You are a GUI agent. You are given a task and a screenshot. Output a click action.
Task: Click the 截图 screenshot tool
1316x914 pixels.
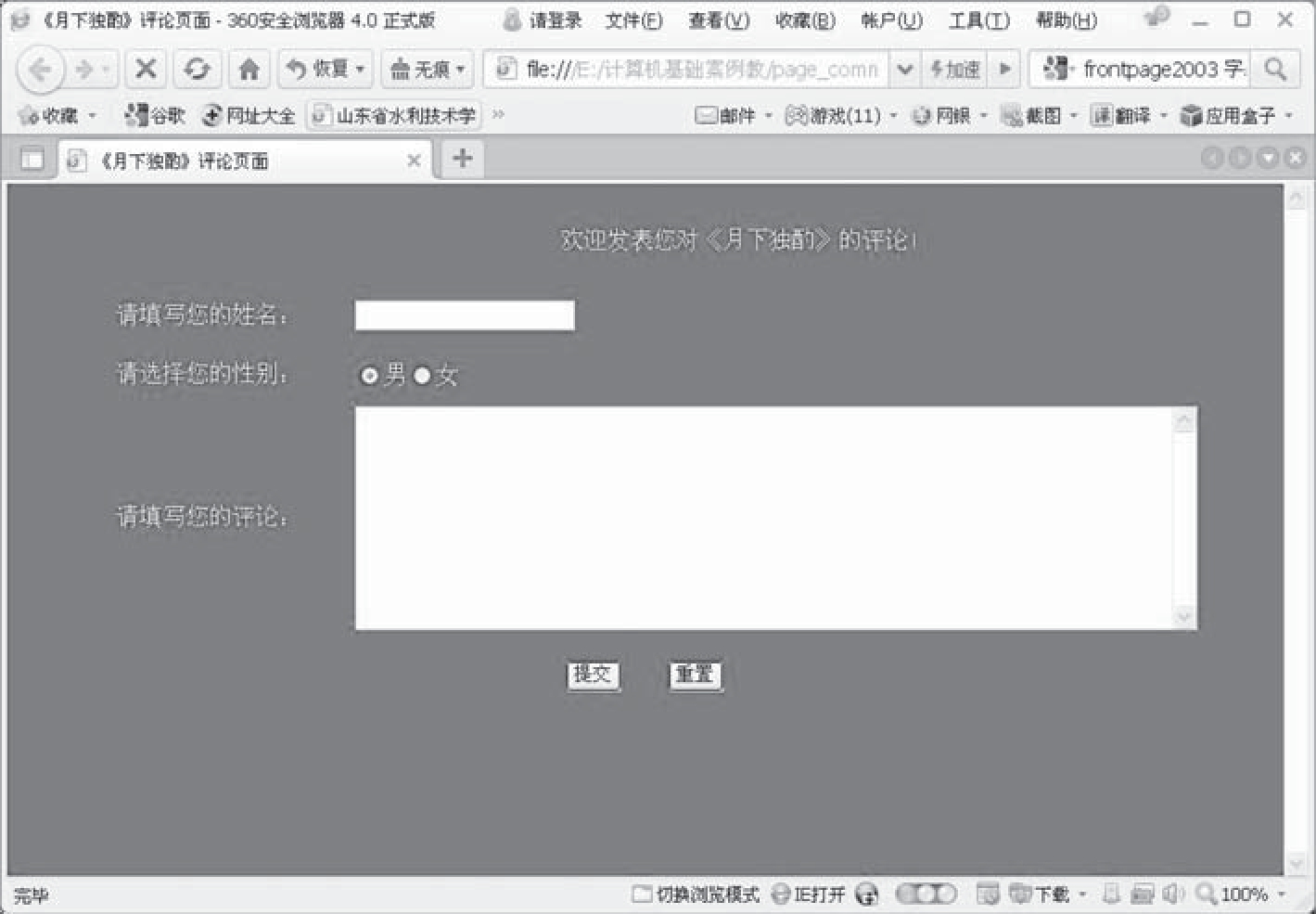tap(1030, 115)
